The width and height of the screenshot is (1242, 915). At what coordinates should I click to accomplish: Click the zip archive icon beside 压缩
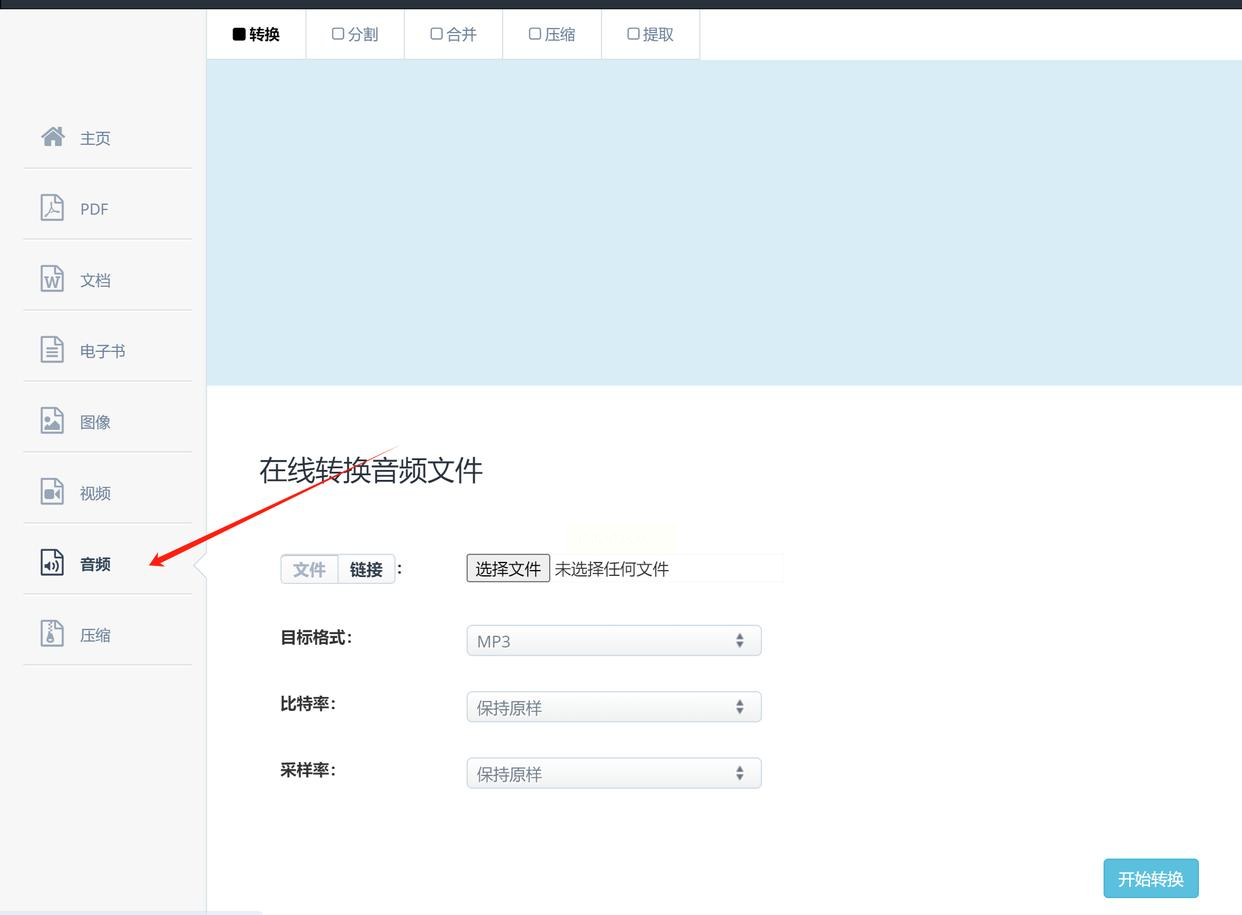(52, 633)
